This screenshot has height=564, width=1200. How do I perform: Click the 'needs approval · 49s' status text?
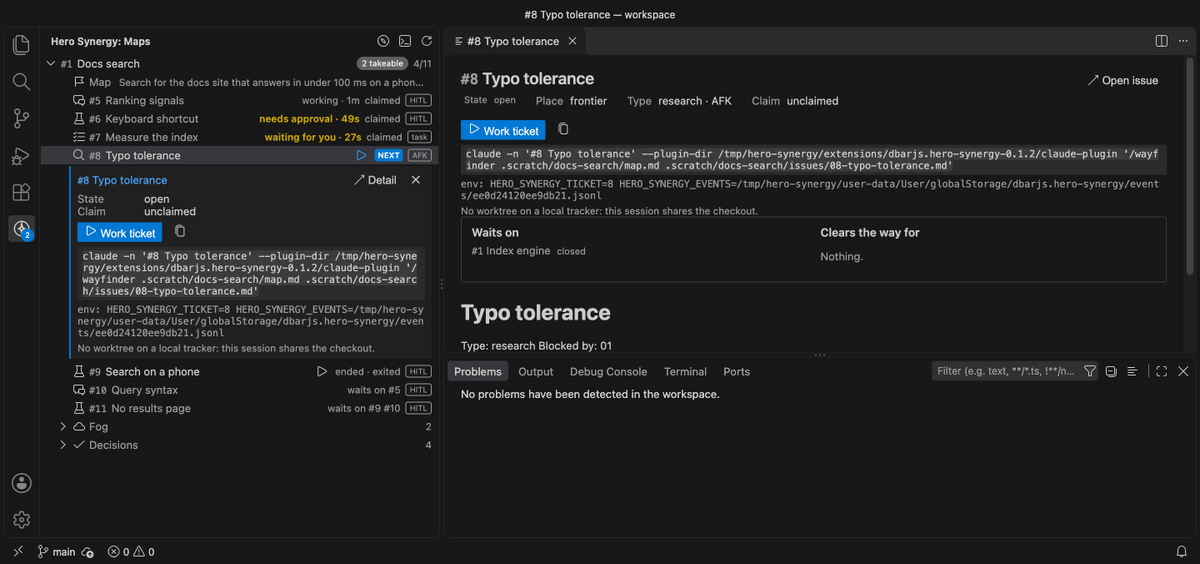[310, 119]
